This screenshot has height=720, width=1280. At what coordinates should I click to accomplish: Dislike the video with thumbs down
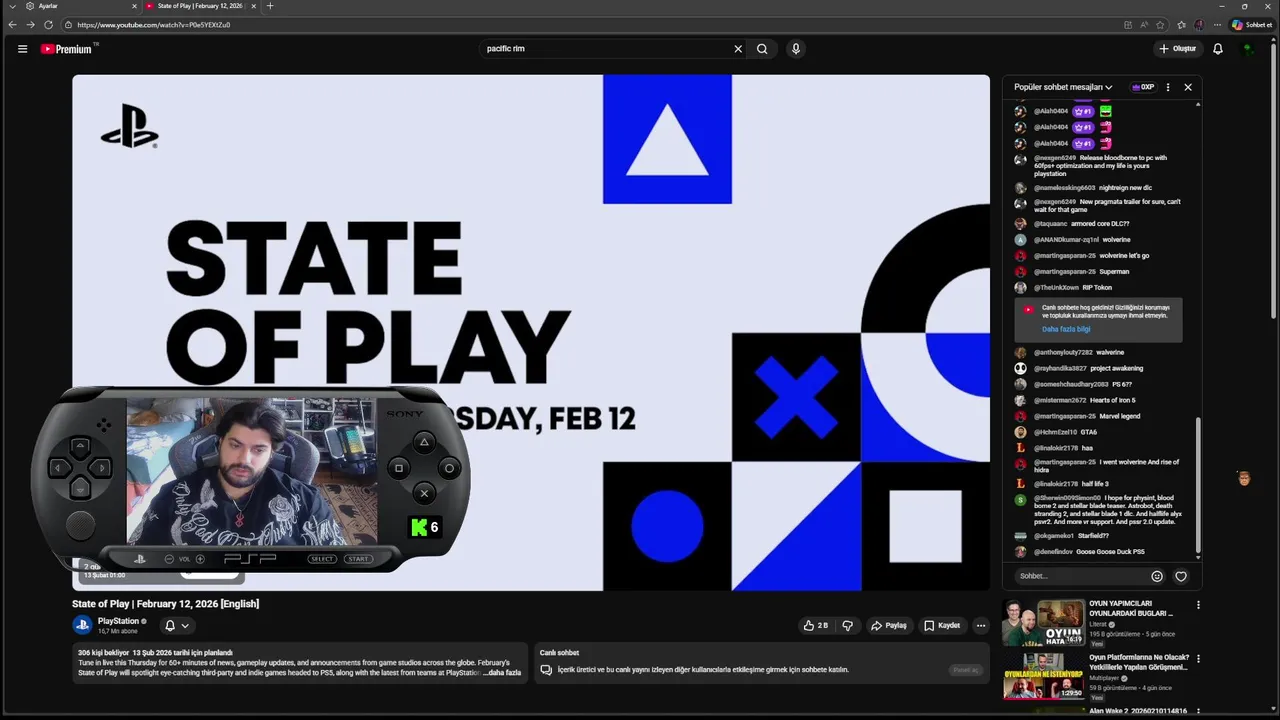(847, 625)
